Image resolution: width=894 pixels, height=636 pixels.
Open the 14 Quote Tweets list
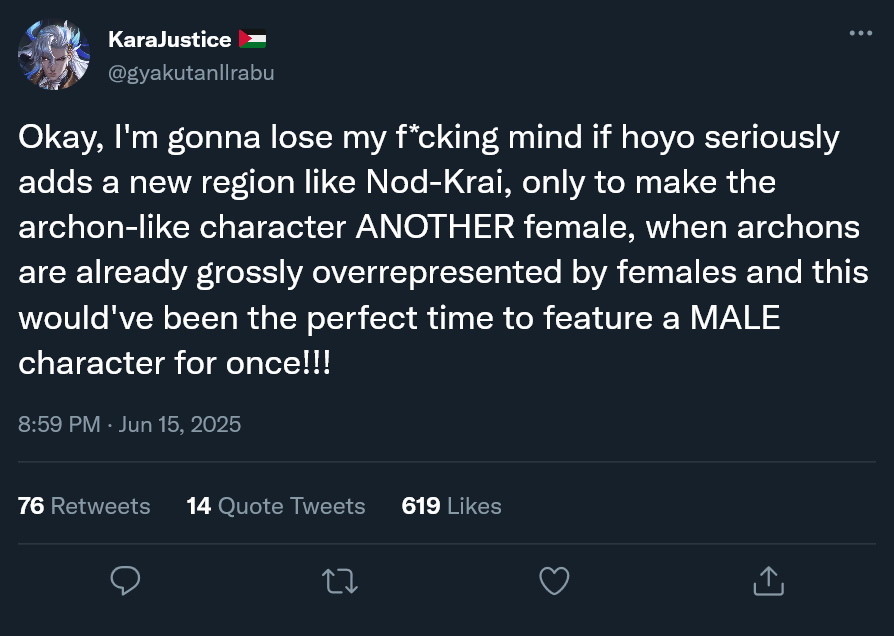pyautogui.click(x=276, y=506)
